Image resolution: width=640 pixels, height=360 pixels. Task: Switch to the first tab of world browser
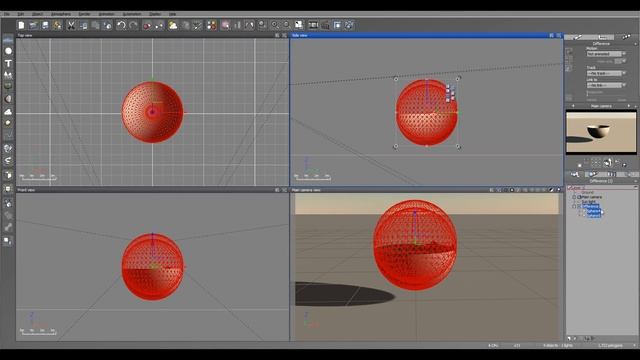click(575, 175)
